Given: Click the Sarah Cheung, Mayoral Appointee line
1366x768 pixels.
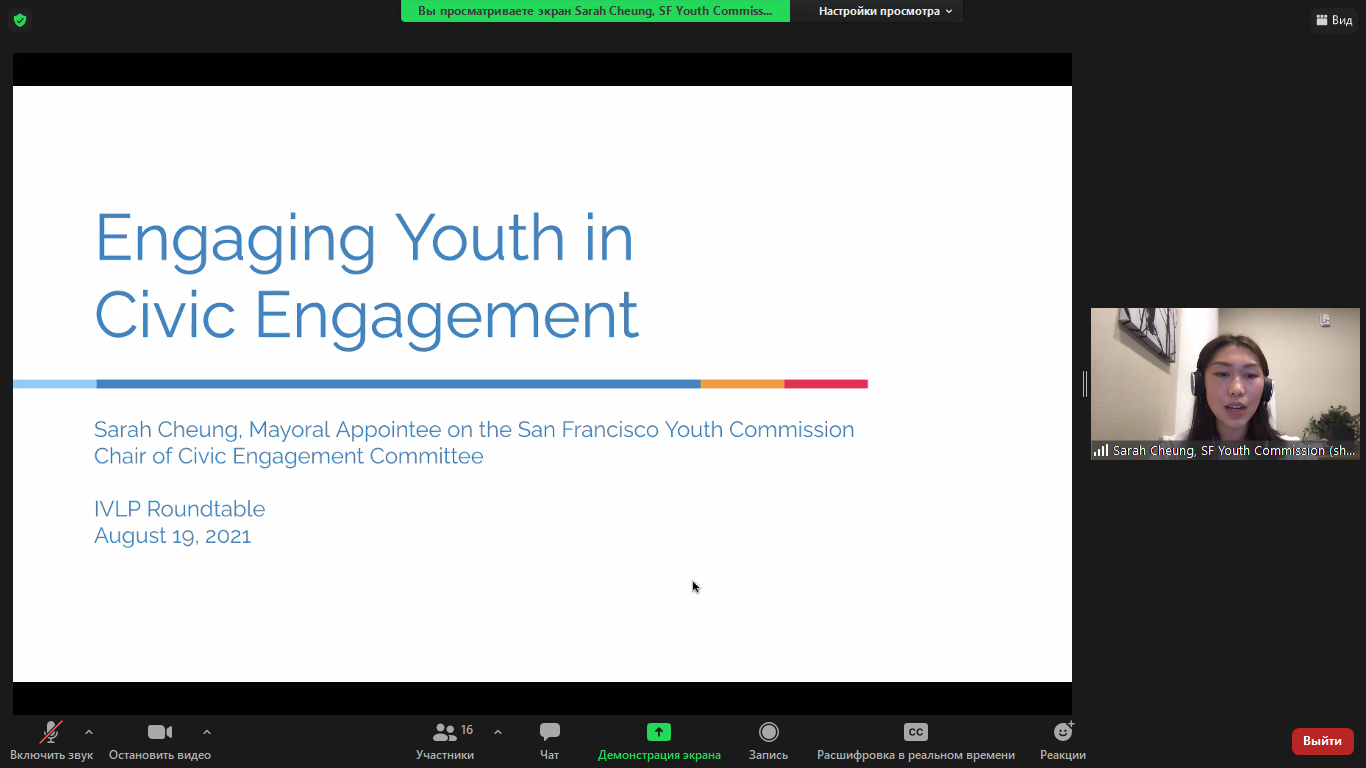Looking at the screenshot, I should (x=474, y=430).
